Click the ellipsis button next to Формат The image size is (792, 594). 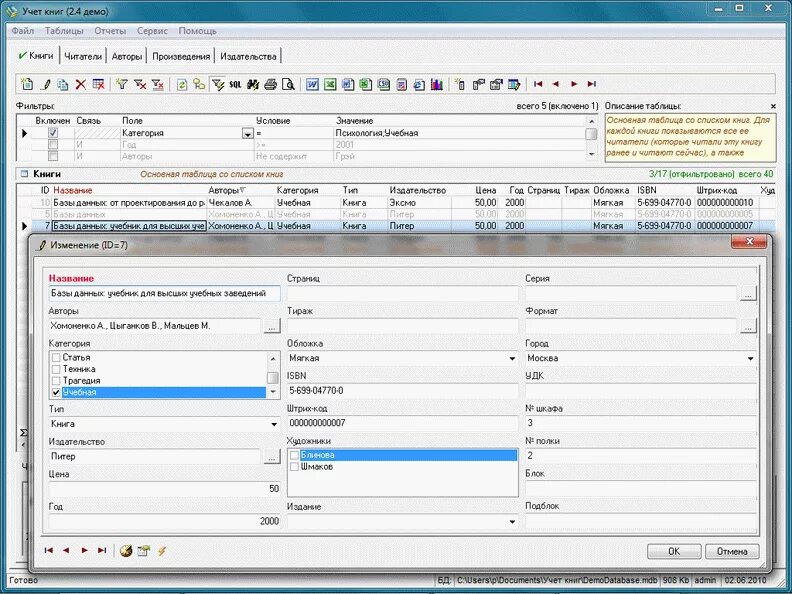pyautogui.click(x=748, y=326)
